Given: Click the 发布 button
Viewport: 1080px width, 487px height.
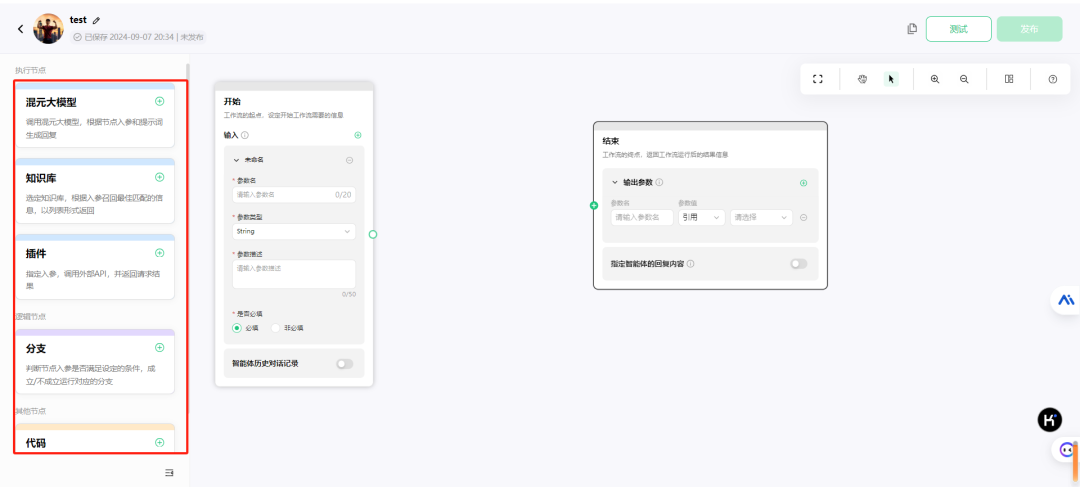Looking at the screenshot, I should tap(1028, 29).
